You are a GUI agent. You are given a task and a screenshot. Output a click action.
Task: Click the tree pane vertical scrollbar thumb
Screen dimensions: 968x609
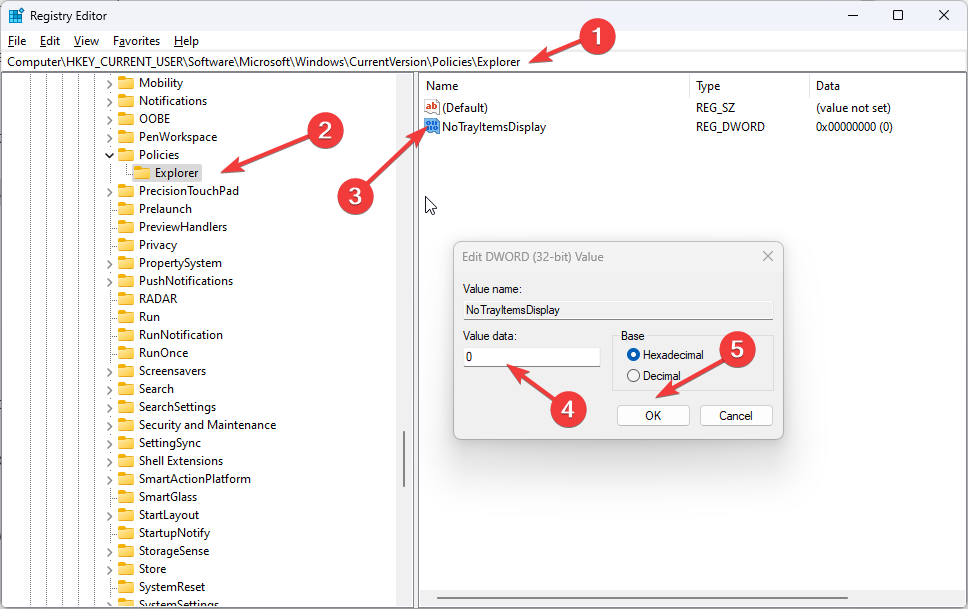click(x=404, y=459)
